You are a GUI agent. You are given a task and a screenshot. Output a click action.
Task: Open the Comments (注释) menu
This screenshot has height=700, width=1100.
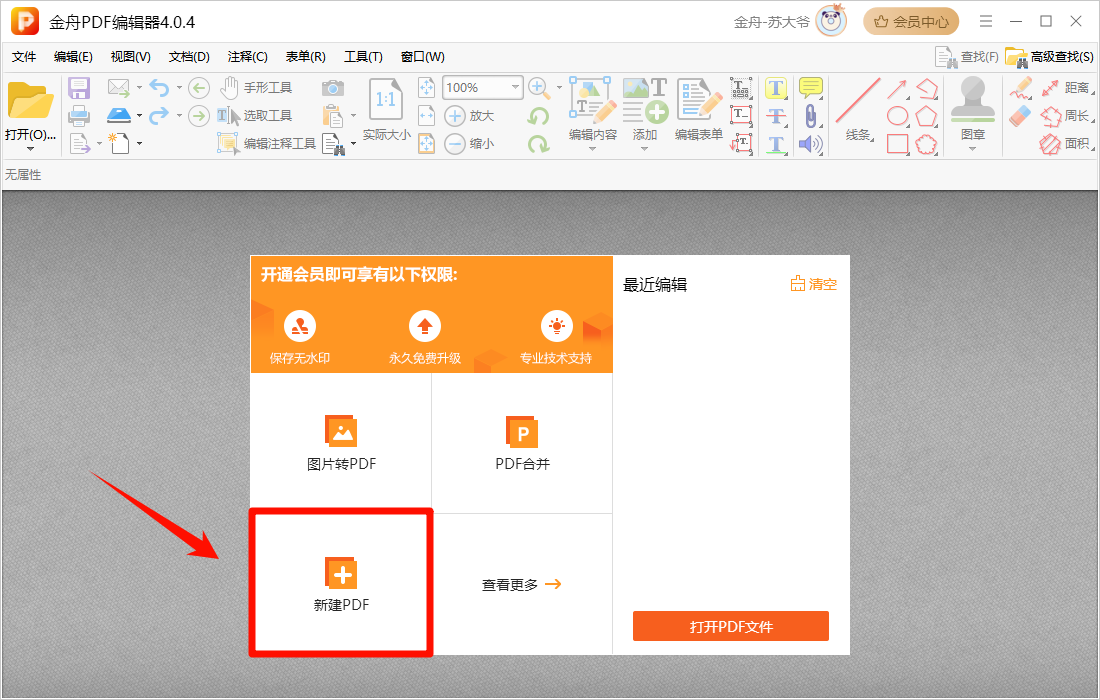(248, 57)
